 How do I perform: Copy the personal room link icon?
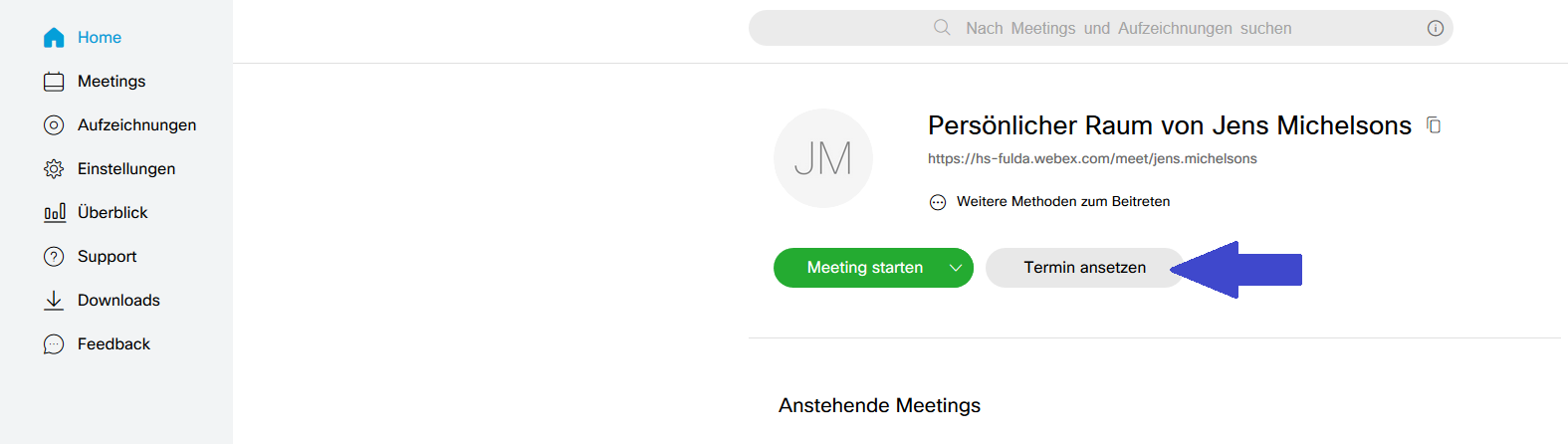point(1434,125)
